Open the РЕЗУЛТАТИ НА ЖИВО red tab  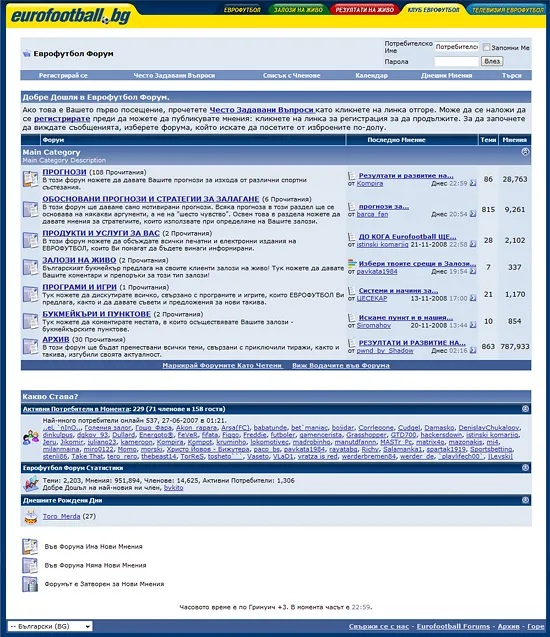point(365,9)
